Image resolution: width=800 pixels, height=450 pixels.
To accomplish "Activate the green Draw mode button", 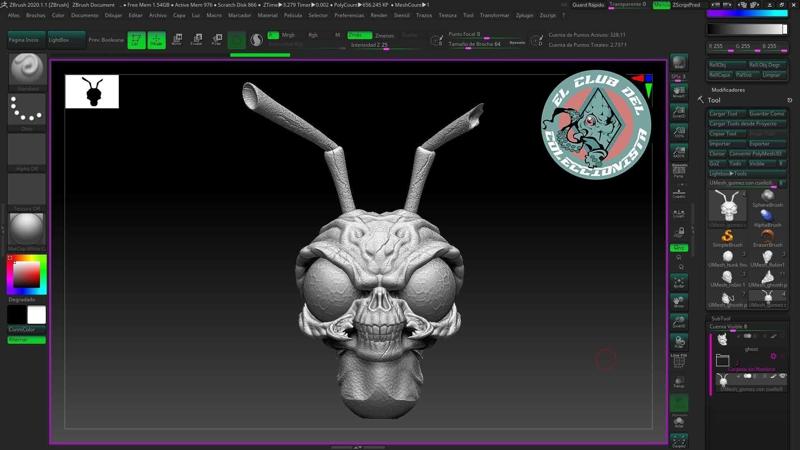I will 157,40.
